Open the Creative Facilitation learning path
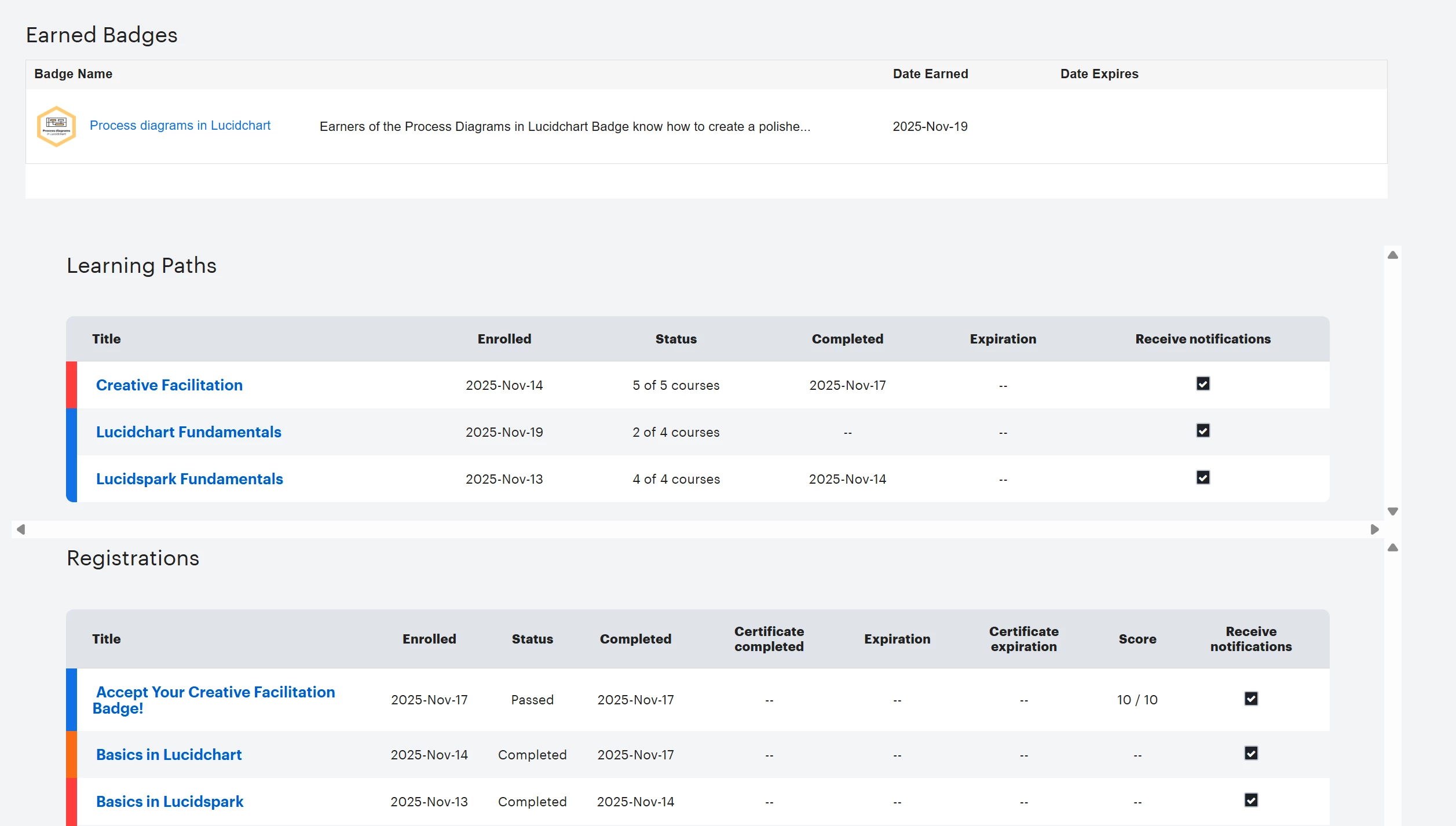 [x=169, y=385]
